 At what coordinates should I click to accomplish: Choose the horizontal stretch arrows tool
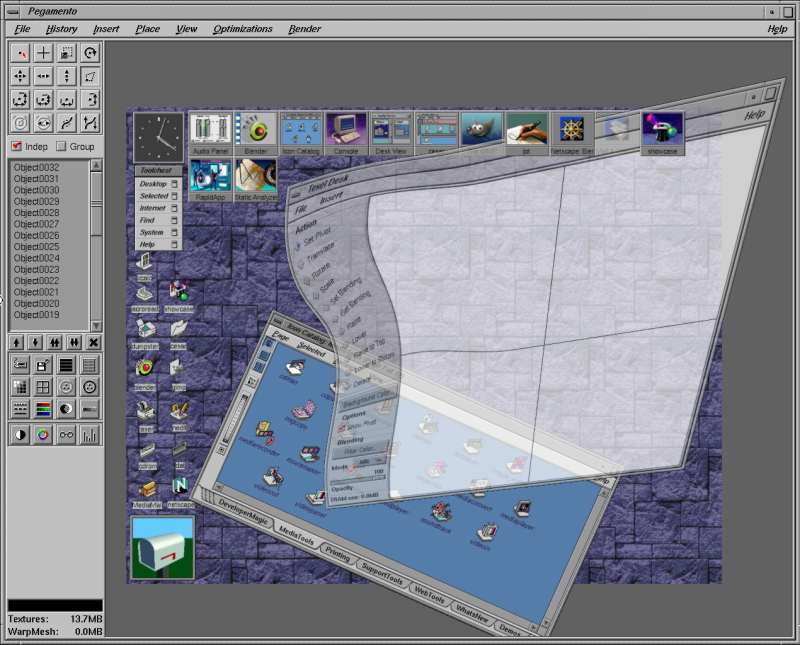(x=43, y=76)
